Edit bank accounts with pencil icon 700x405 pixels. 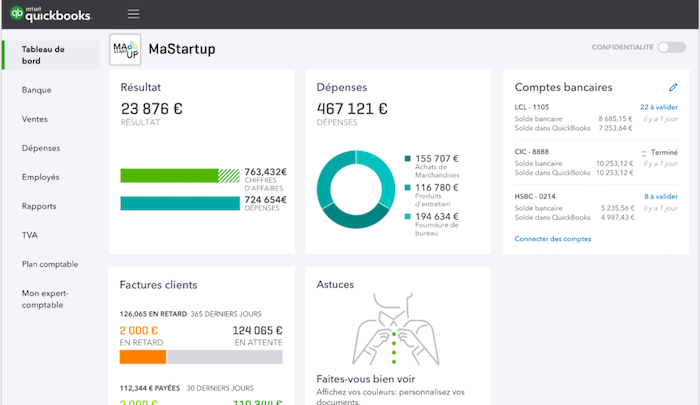point(673,88)
